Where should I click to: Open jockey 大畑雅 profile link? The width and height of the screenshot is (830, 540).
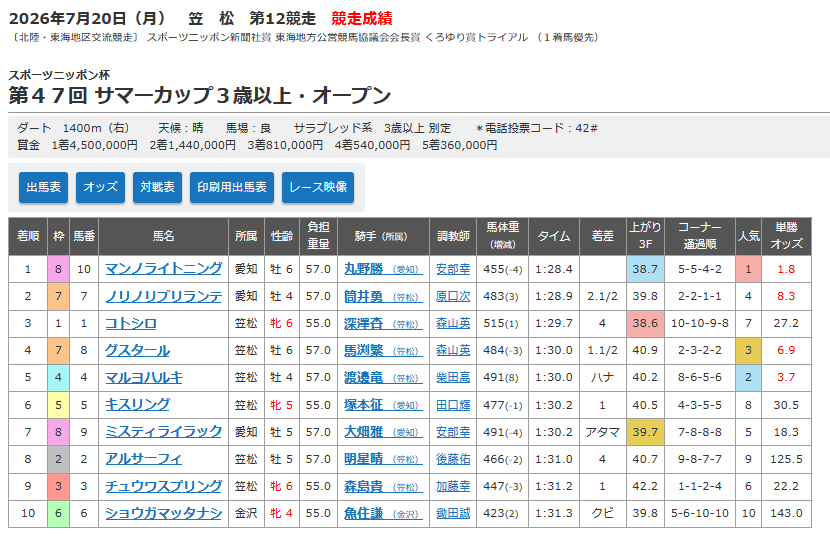[x=383, y=432]
